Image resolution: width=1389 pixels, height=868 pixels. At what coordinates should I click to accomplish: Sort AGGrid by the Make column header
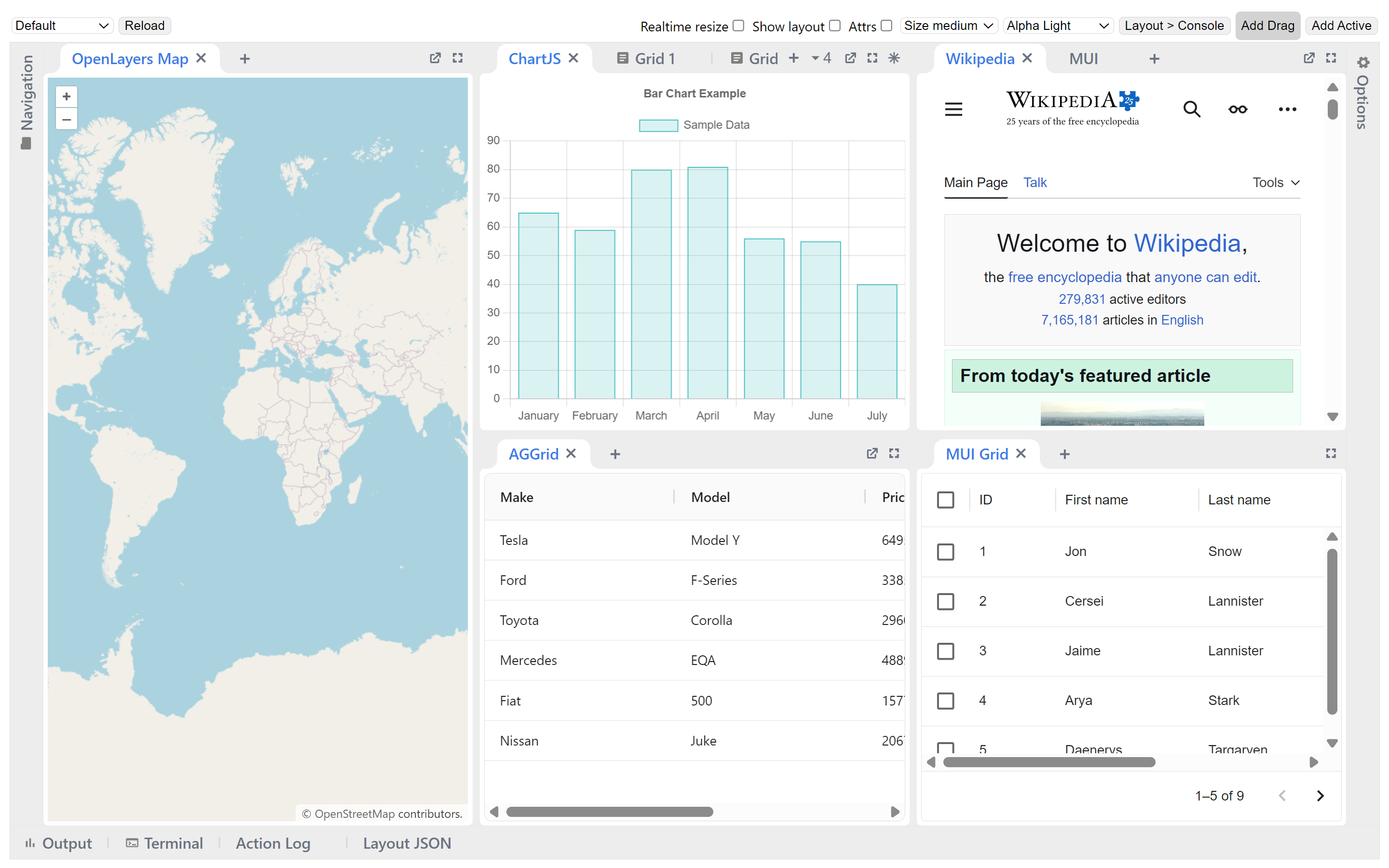coord(517,497)
